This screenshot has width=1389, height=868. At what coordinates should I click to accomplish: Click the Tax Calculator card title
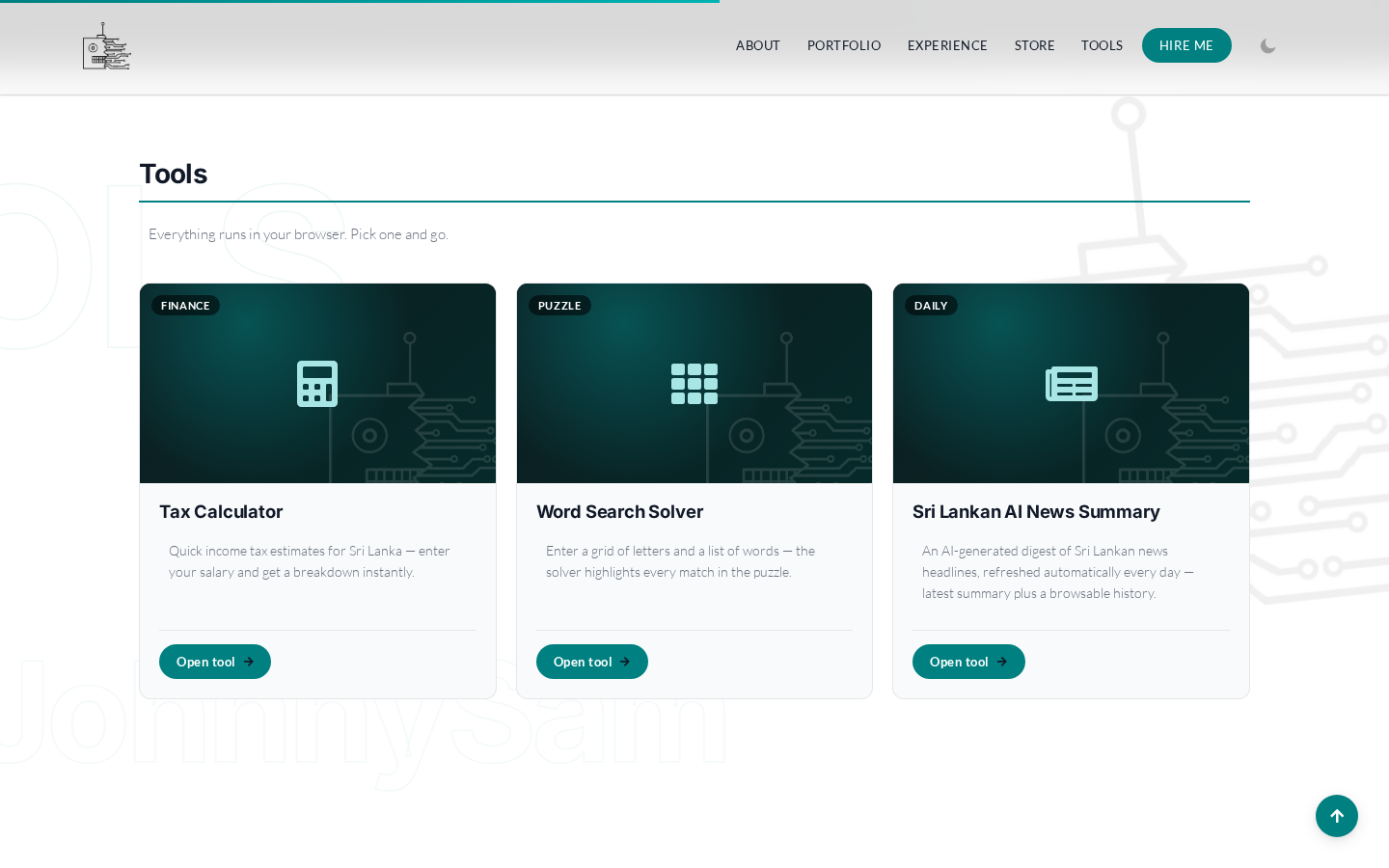click(221, 512)
